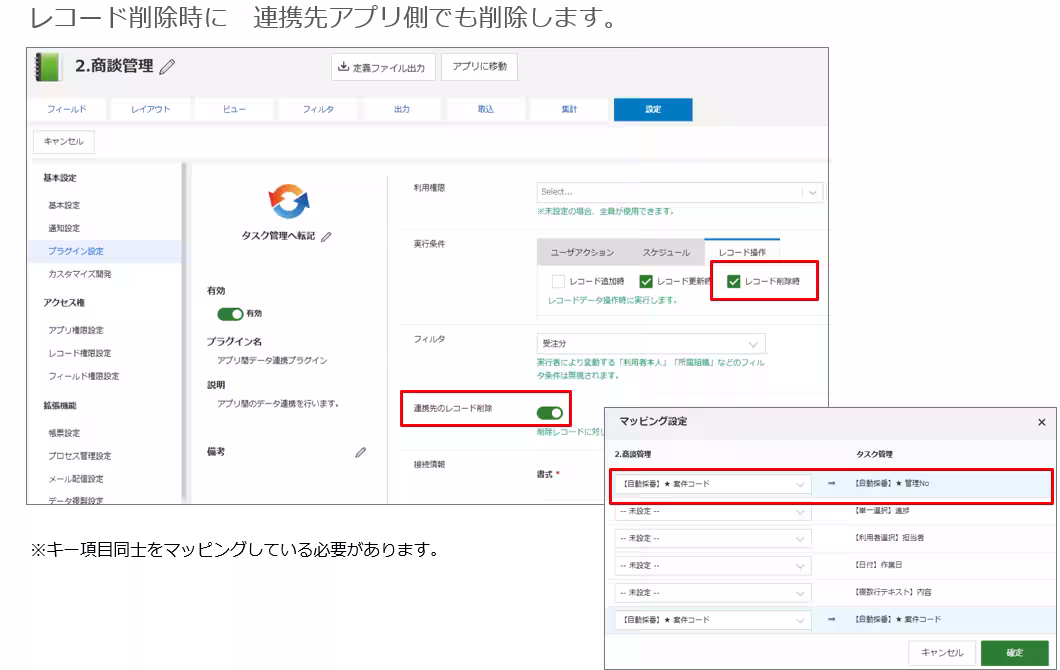Cancel the マッピング設定 dialog

942,652
